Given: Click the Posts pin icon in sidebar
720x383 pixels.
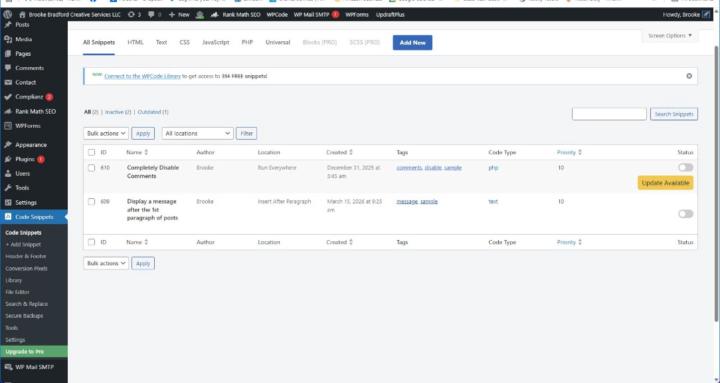Looking at the screenshot, I should [8, 25].
